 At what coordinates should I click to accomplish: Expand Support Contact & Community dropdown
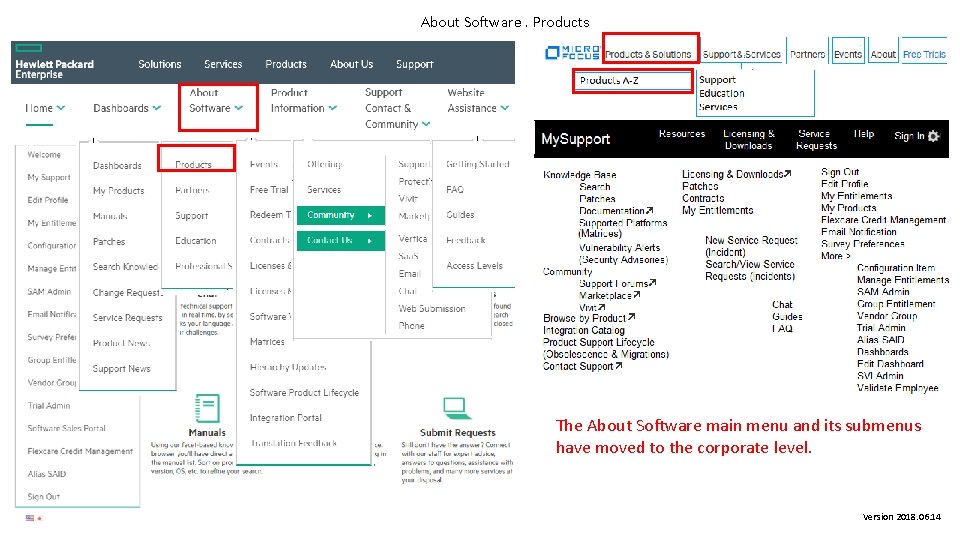(397, 108)
